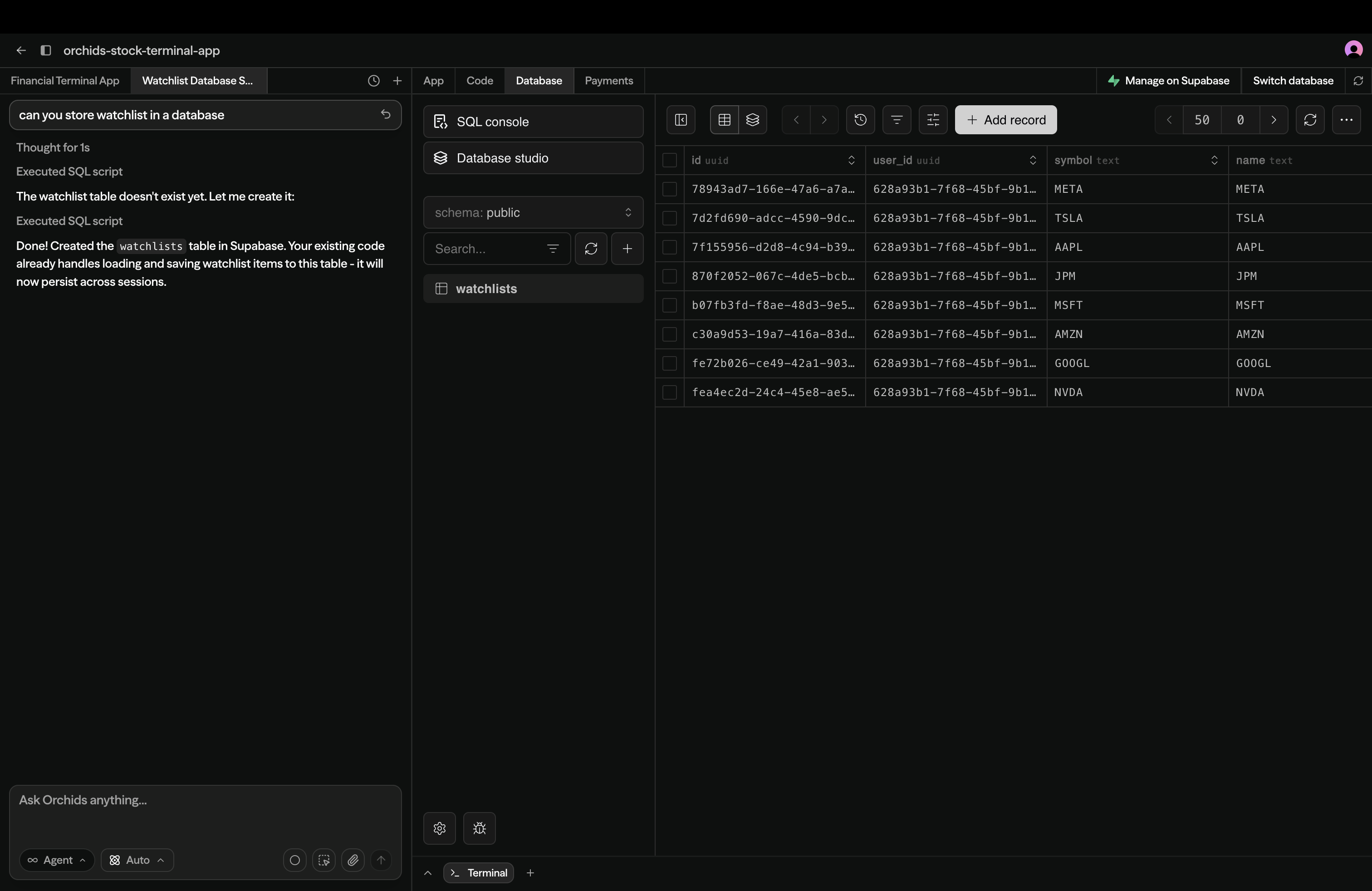This screenshot has height=891, width=1372.
Task: Toggle the select-all checkbox in header
Action: pos(670,161)
